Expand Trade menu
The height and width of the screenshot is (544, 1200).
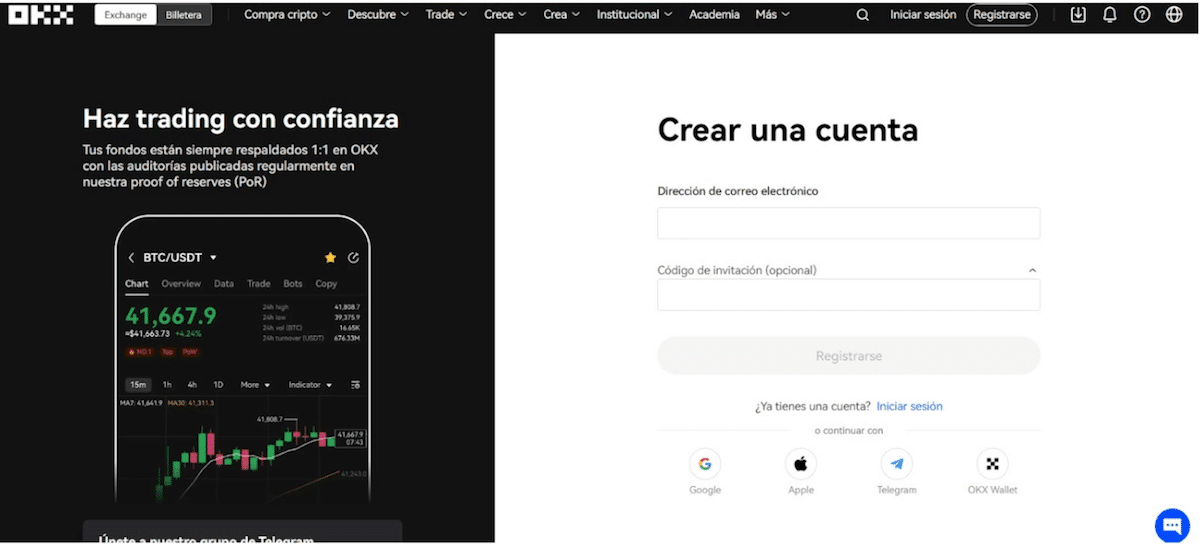click(x=447, y=15)
